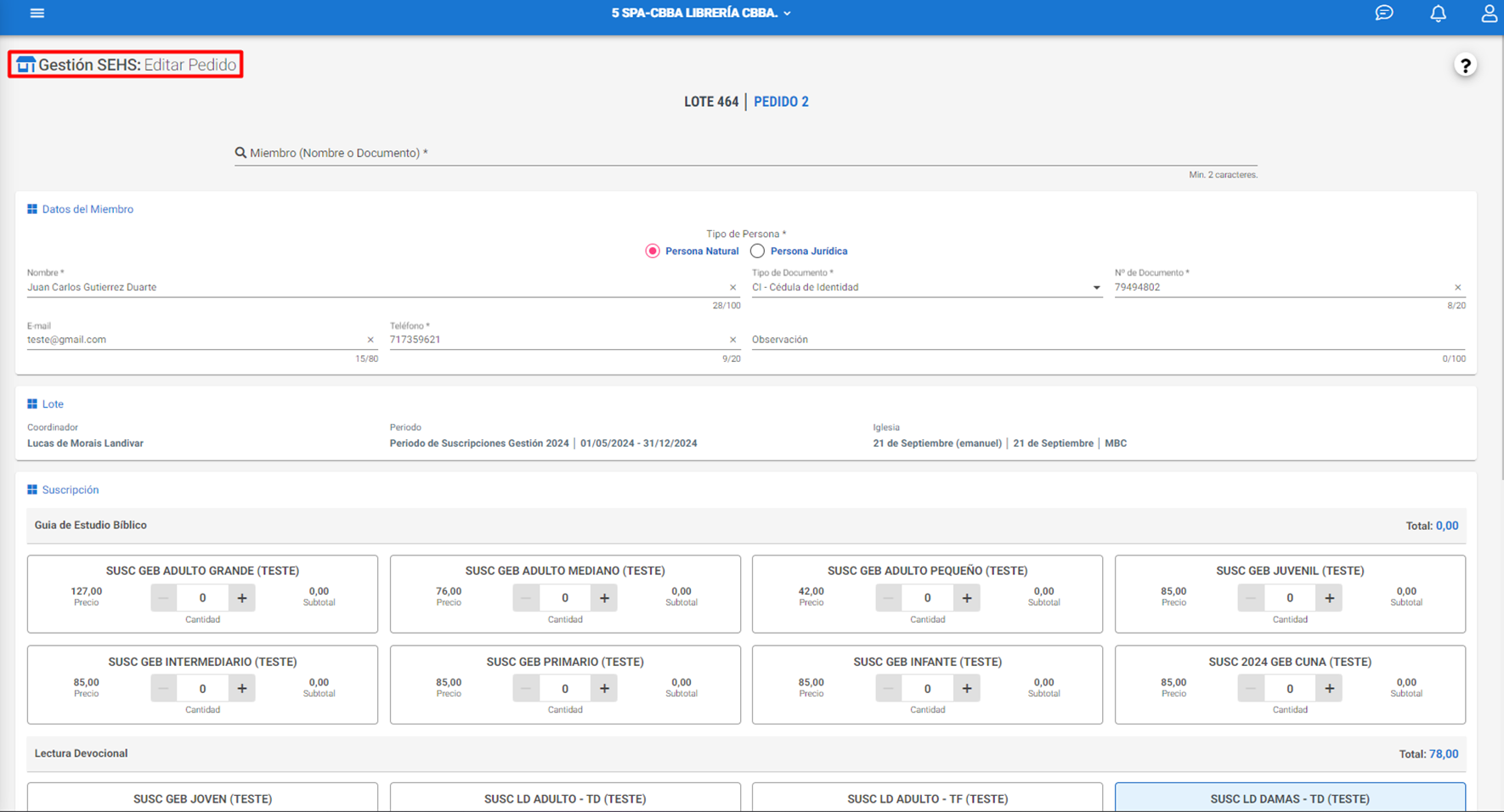Image resolution: width=1504 pixels, height=812 pixels.
Task: Clear the Nombre field with X
Action: click(733, 288)
